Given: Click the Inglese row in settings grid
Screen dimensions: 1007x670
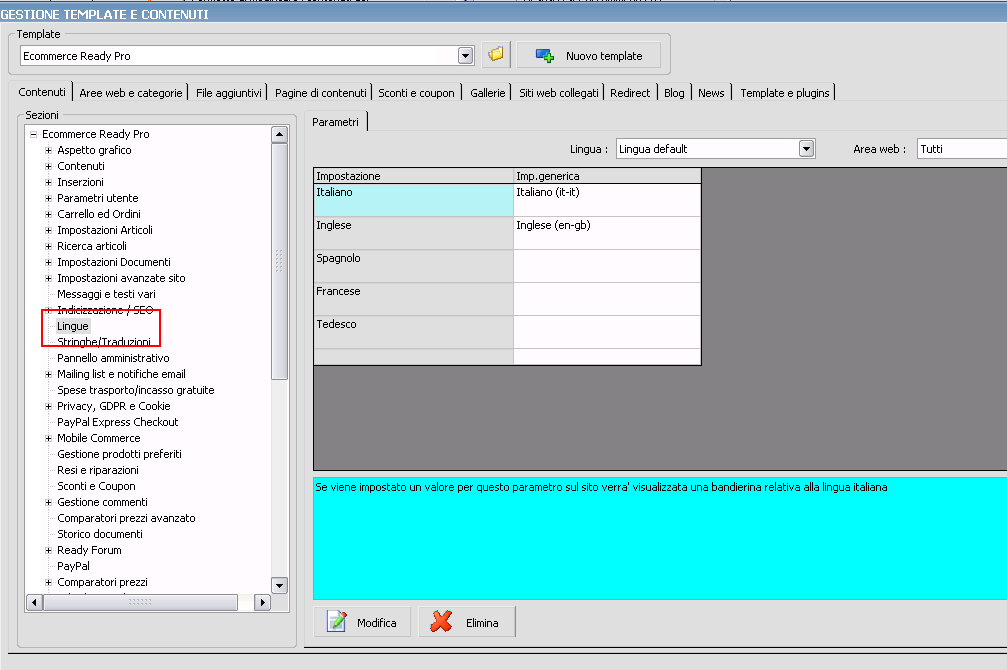Looking at the screenshot, I should 413,232.
